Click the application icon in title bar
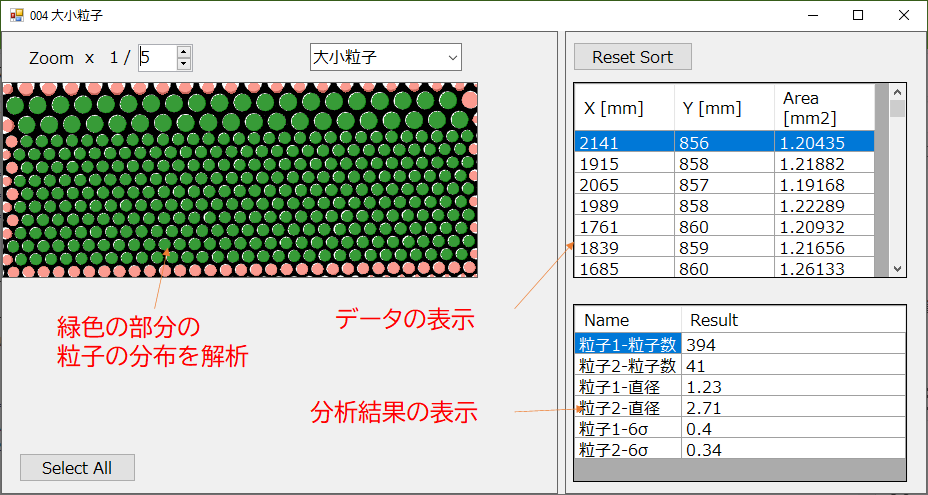928x495 pixels. 17,15
